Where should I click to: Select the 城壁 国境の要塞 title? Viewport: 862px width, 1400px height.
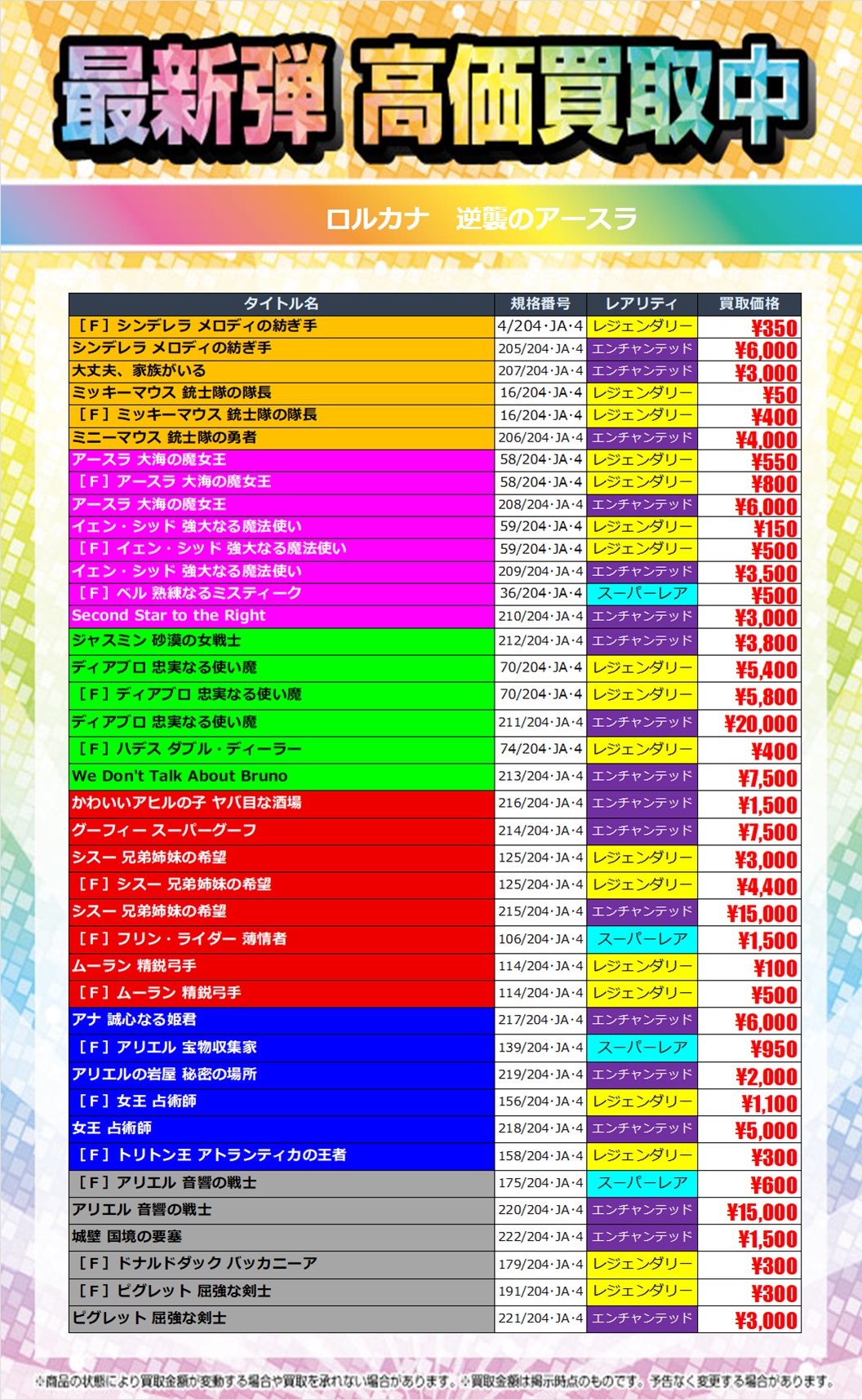[127, 1237]
